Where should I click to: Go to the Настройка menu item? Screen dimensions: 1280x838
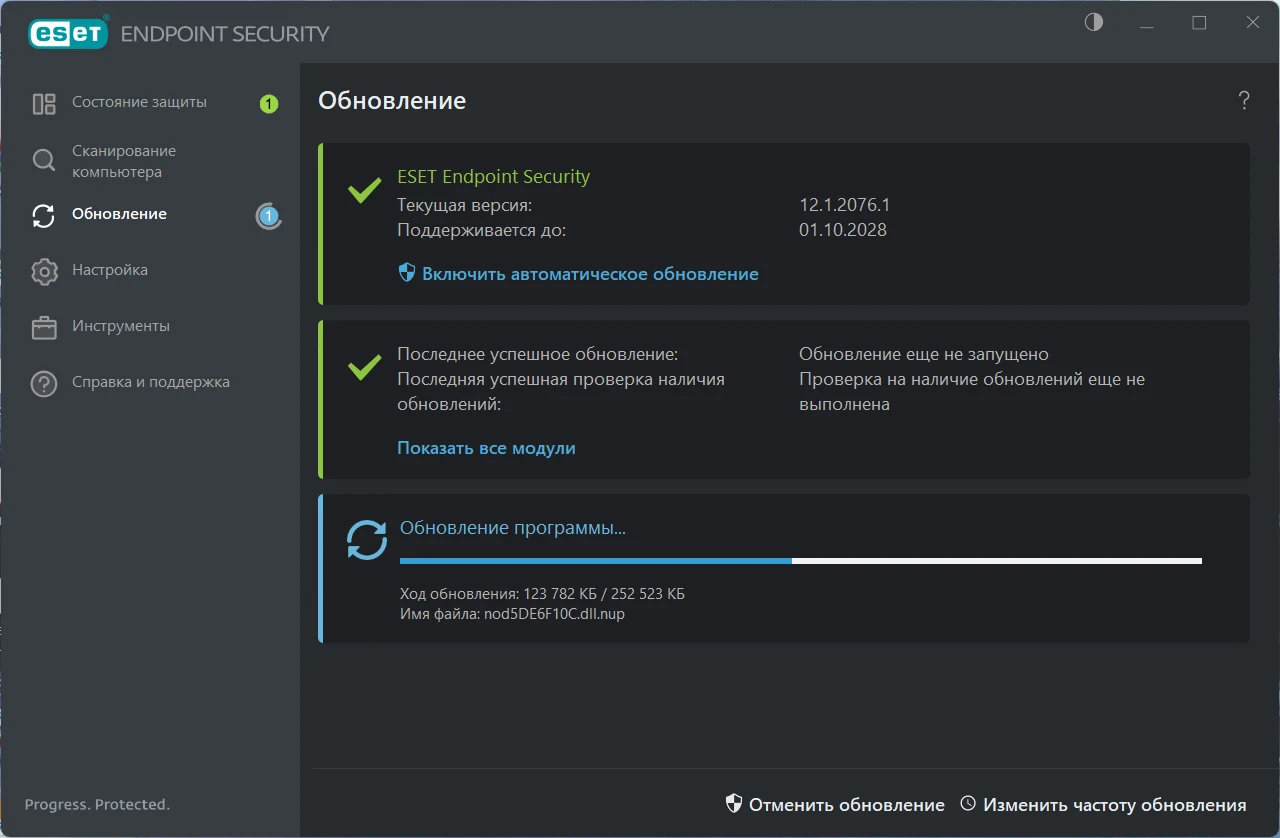click(110, 270)
